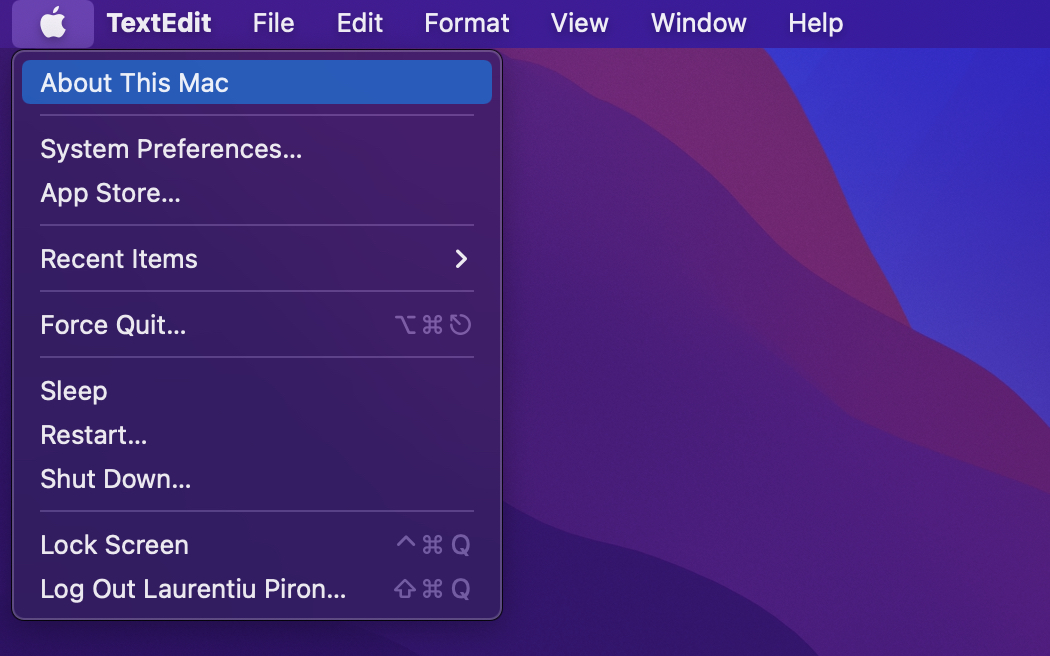
Task: Select Restart from Apple menu
Action: (94, 435)
